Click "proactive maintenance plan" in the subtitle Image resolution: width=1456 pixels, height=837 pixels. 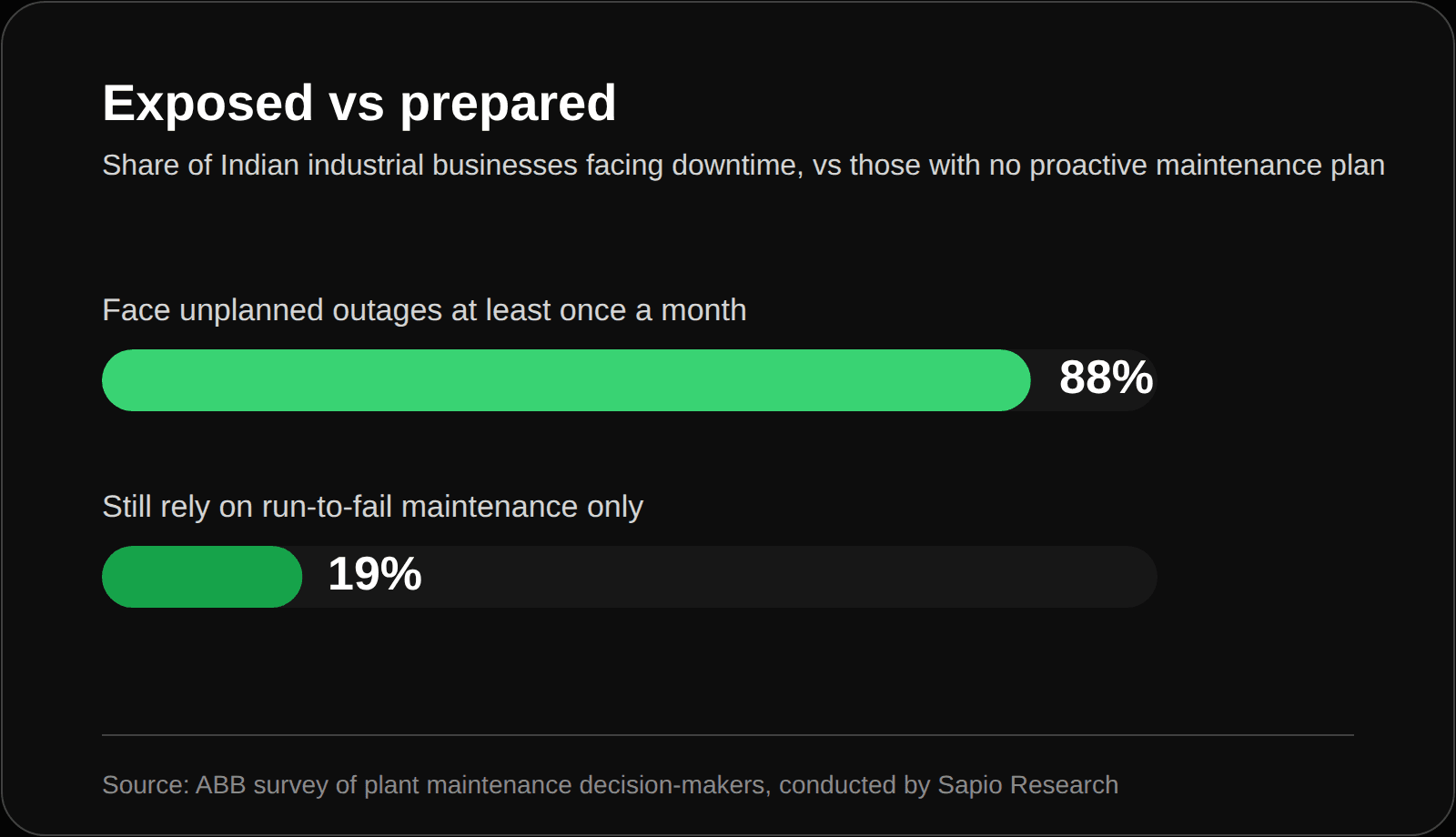[x=1207, y=166]
